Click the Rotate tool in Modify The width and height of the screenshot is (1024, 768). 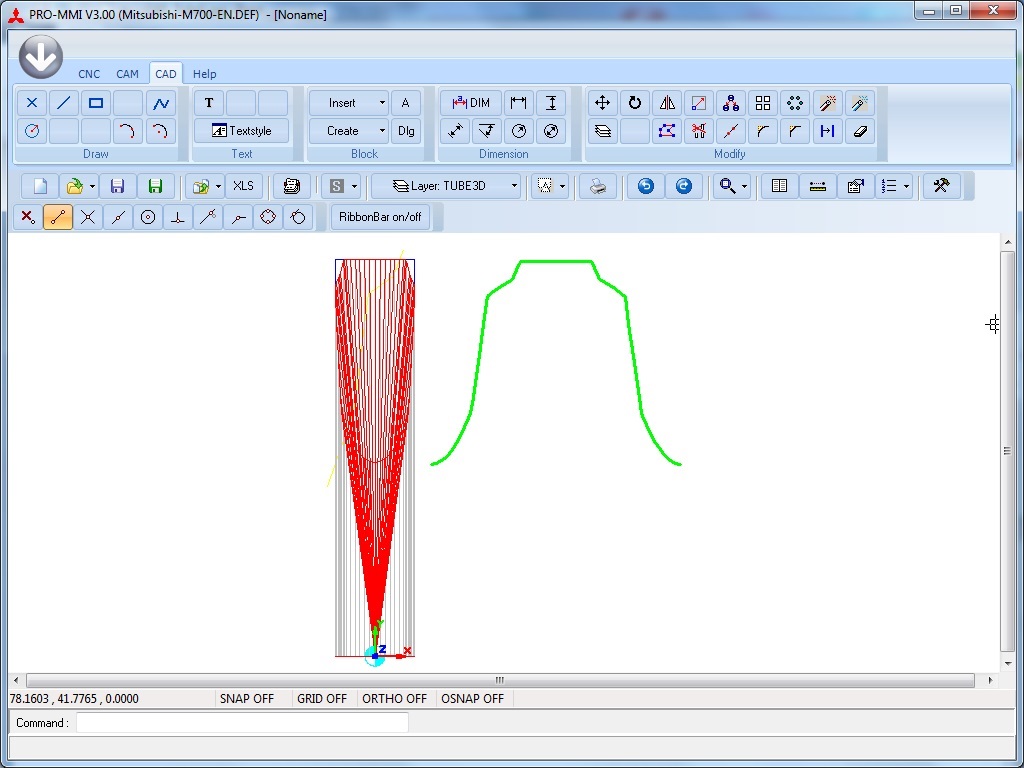(x=634, y=103)
